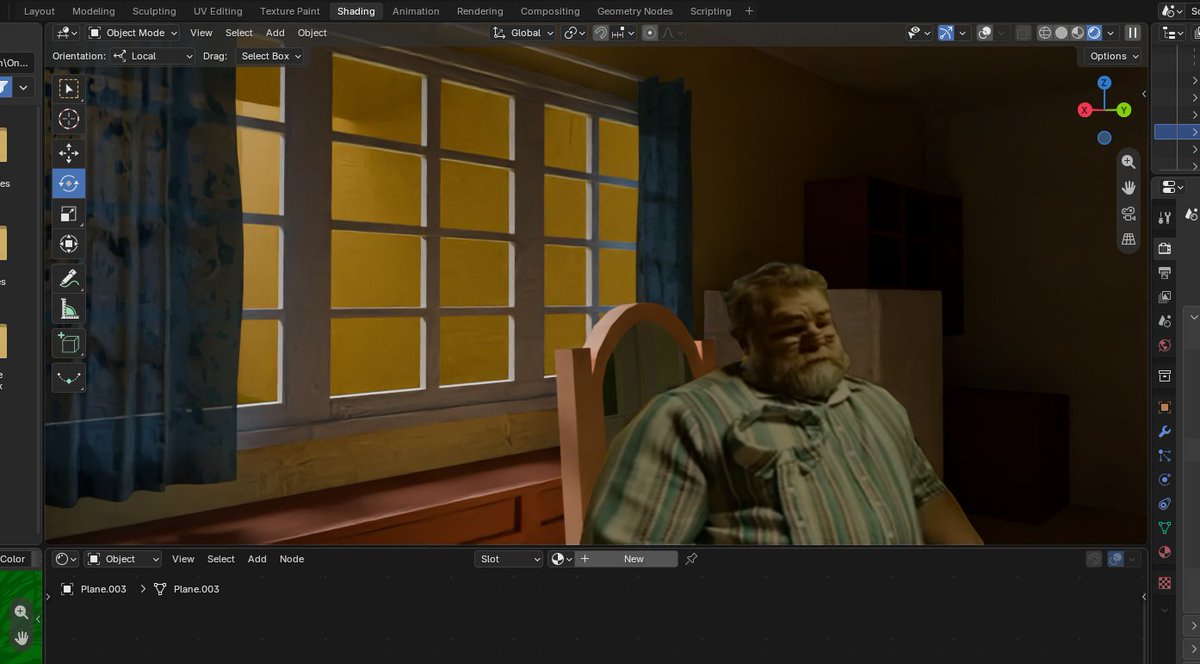Toggle viewport gizmos display

pyautogui.click(x=946, y=33)
